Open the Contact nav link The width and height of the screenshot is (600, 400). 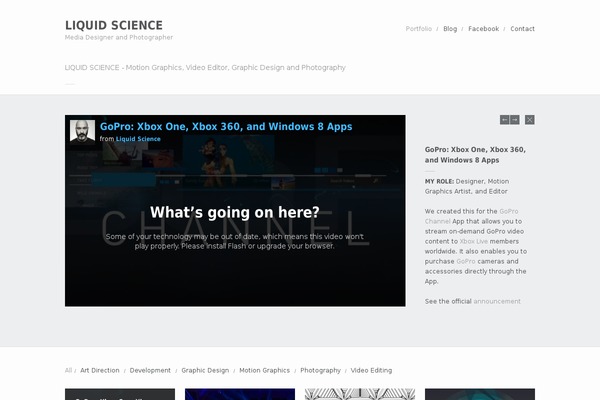522,29
